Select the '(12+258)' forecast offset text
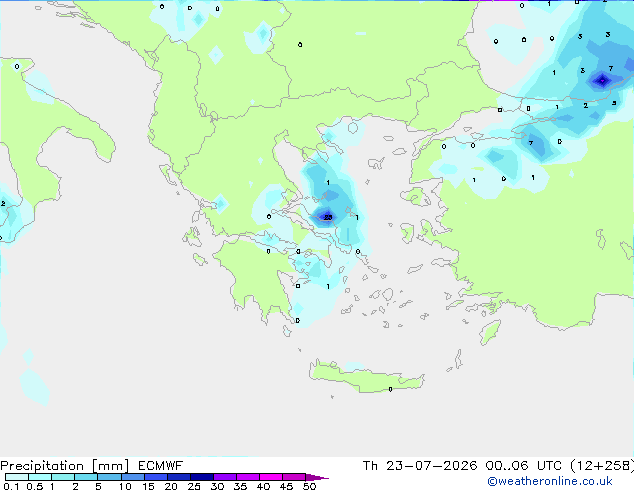Screen dimensions: 634x490 pyautogui.click(x=602, y=466)
